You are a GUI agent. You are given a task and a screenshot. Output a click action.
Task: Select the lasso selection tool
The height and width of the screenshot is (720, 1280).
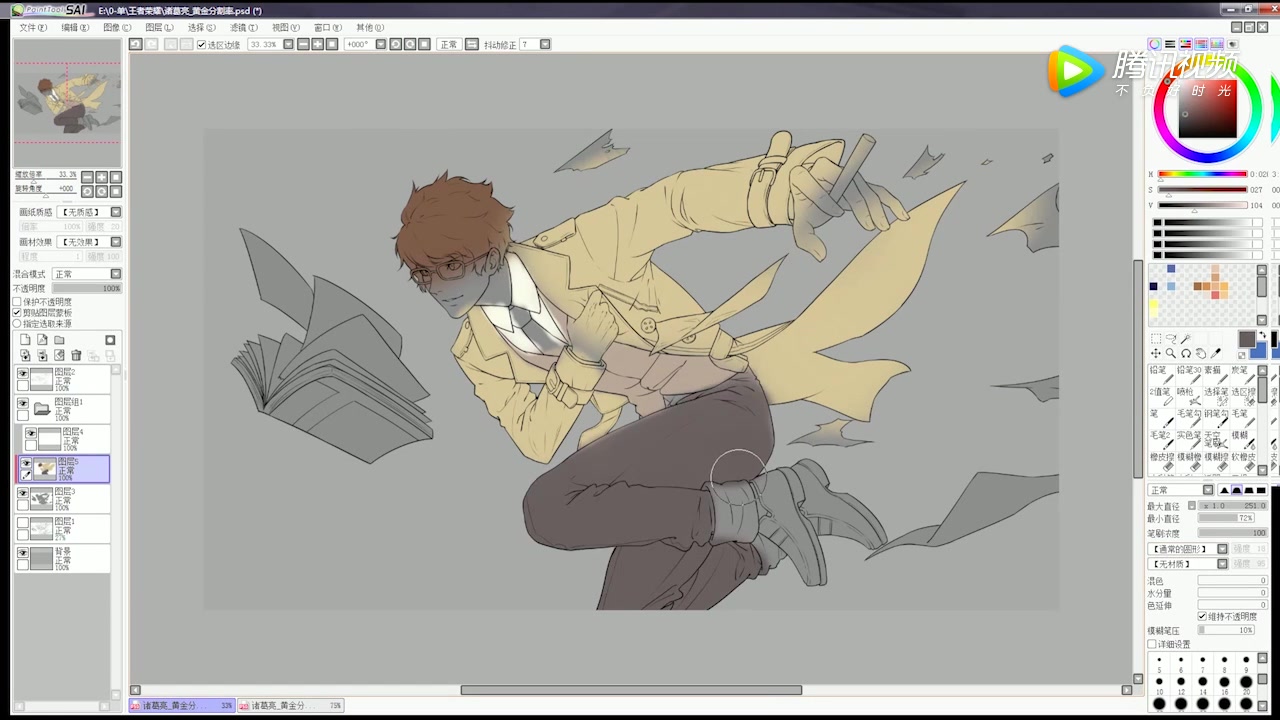pyautogui.click(x=1170, y=339)
